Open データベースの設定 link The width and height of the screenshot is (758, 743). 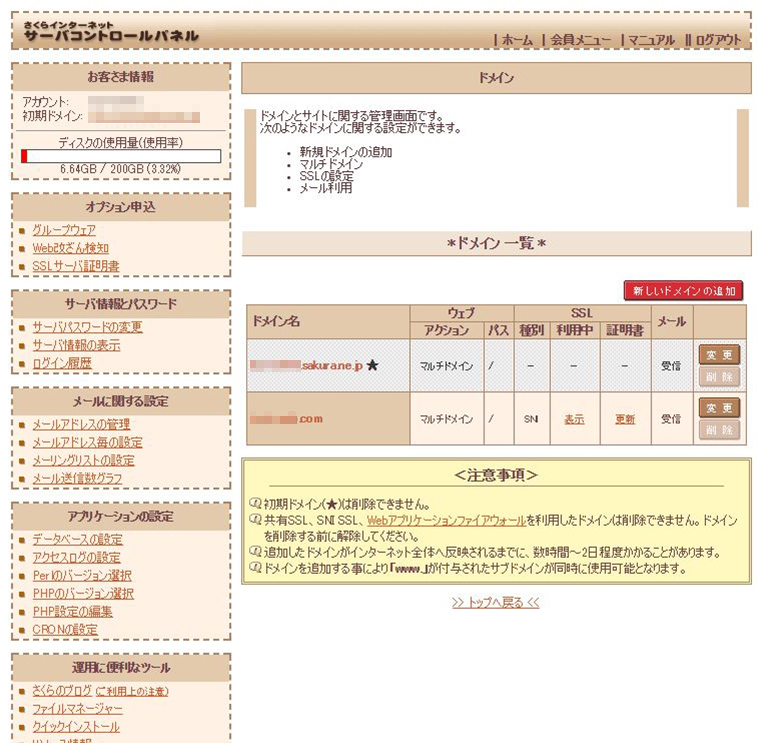click(x=78, y=539)
